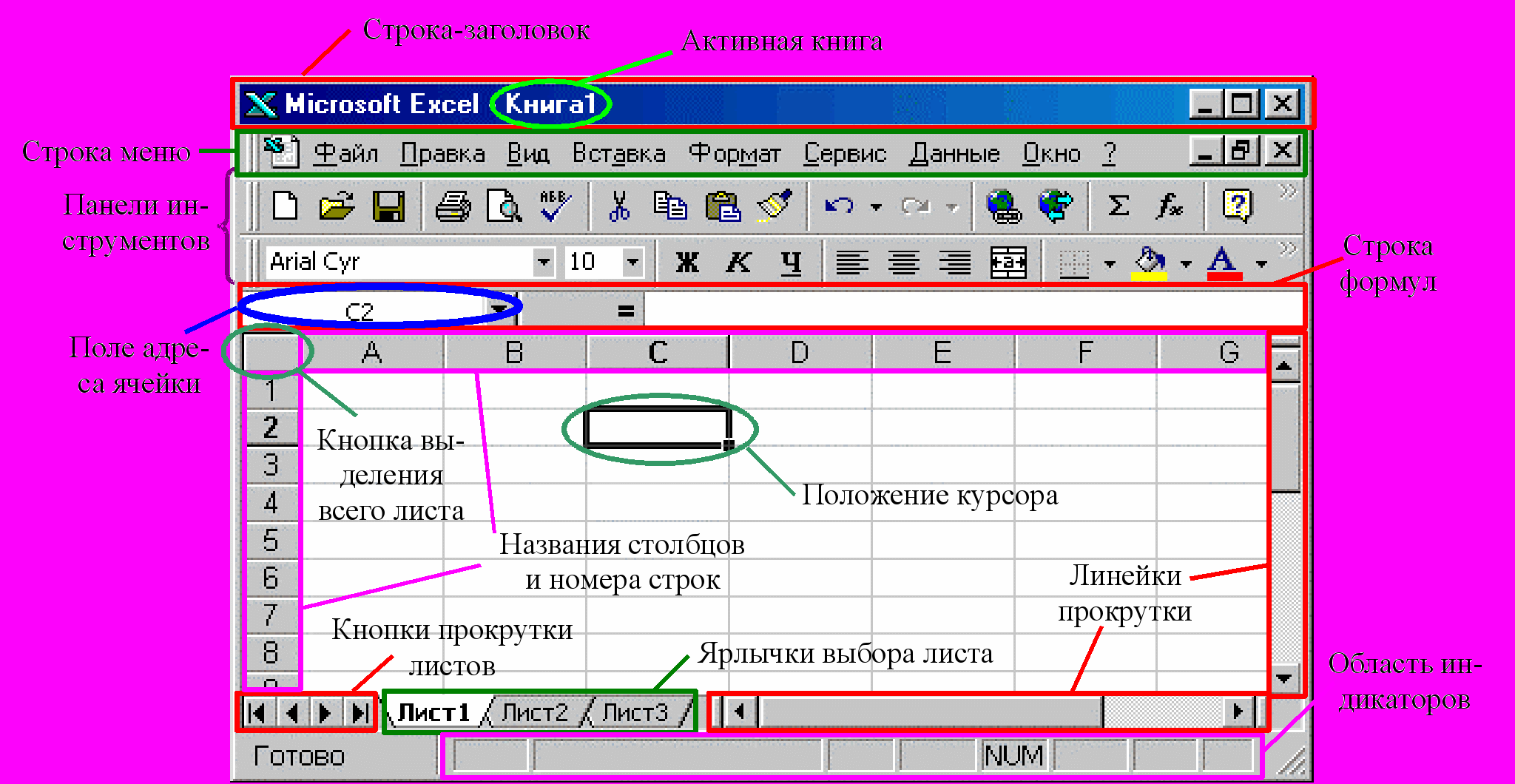Open undo history dropdown arrow
Viewport: 1515px width, 784px height.
(x=876, y=207)
